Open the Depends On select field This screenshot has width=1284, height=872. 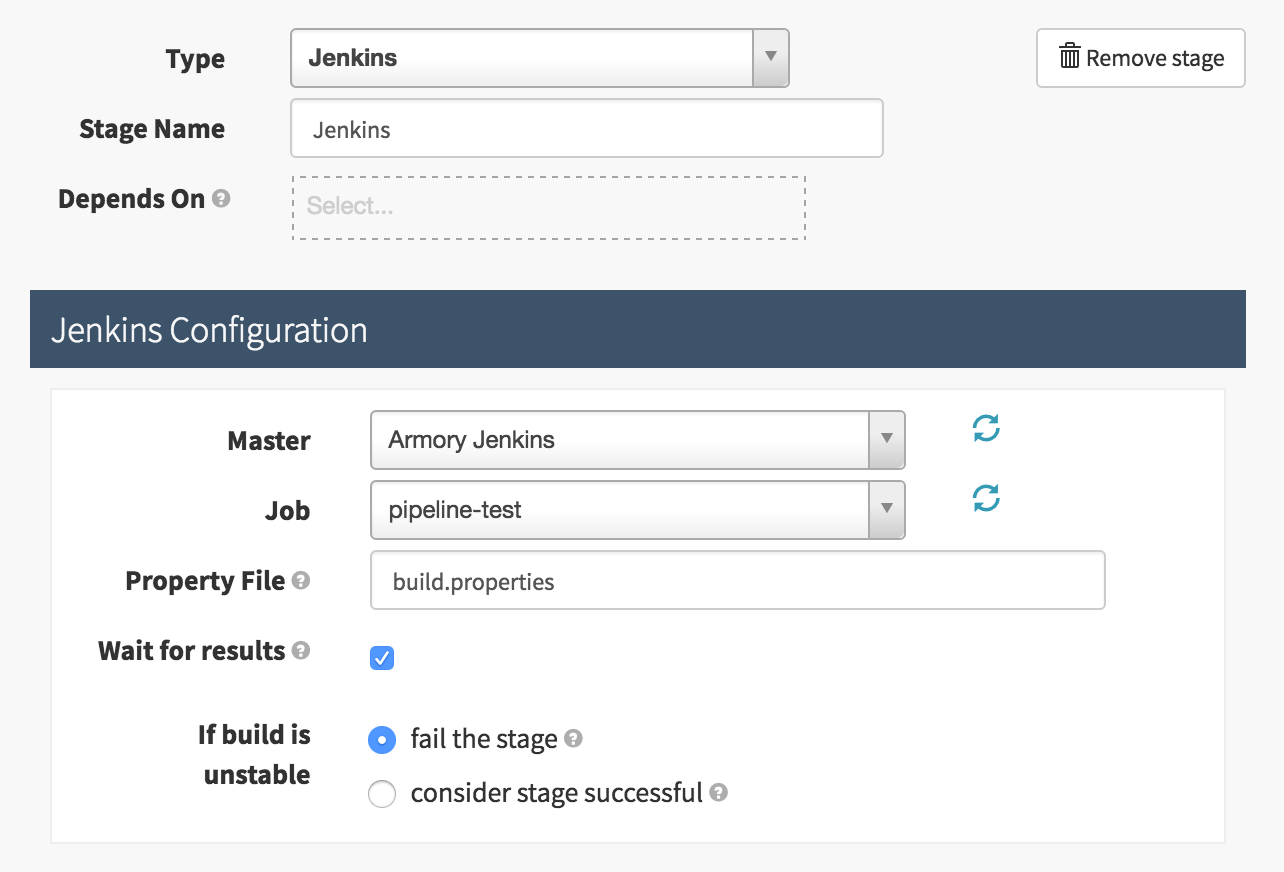coord(548,208)
